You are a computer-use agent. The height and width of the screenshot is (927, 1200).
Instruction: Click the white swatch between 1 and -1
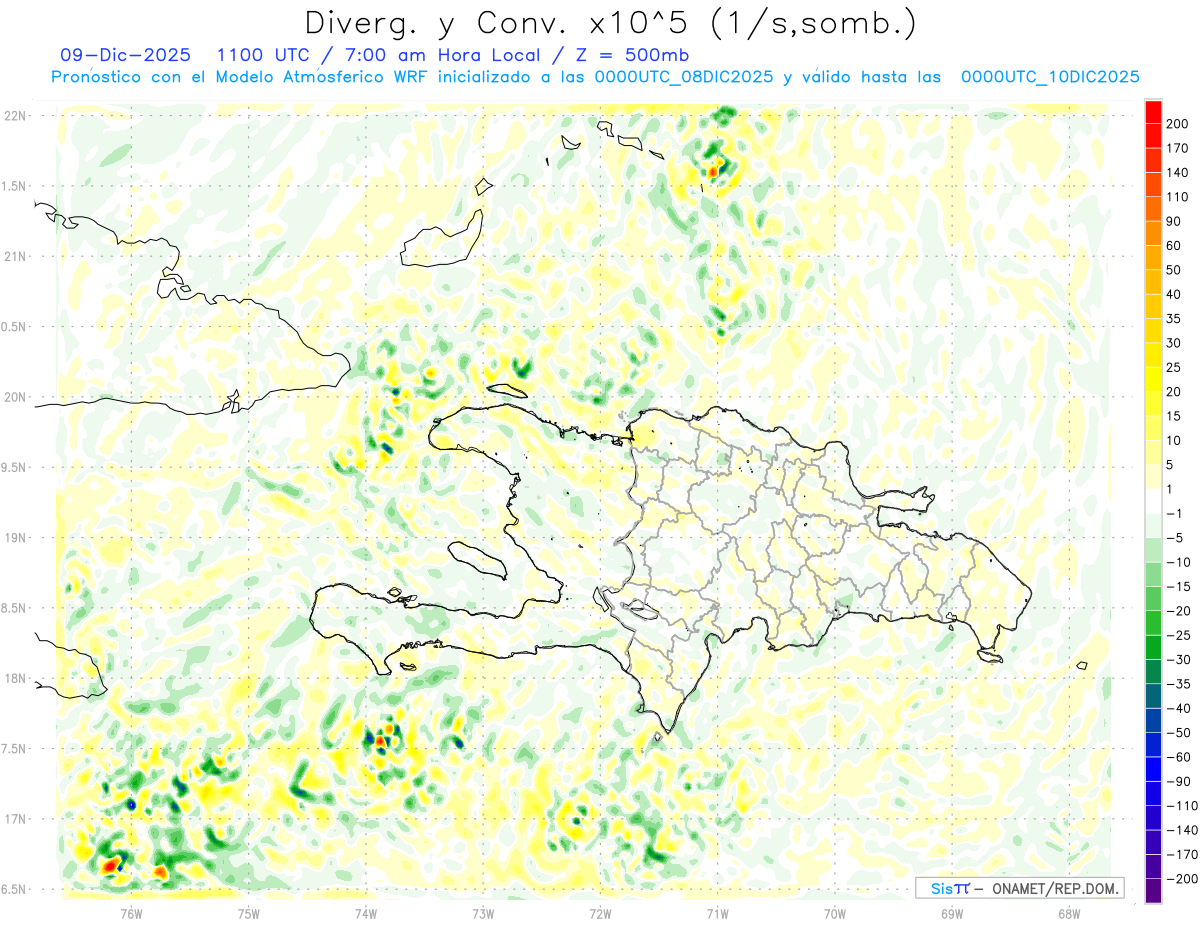(x=1153, y=501)
